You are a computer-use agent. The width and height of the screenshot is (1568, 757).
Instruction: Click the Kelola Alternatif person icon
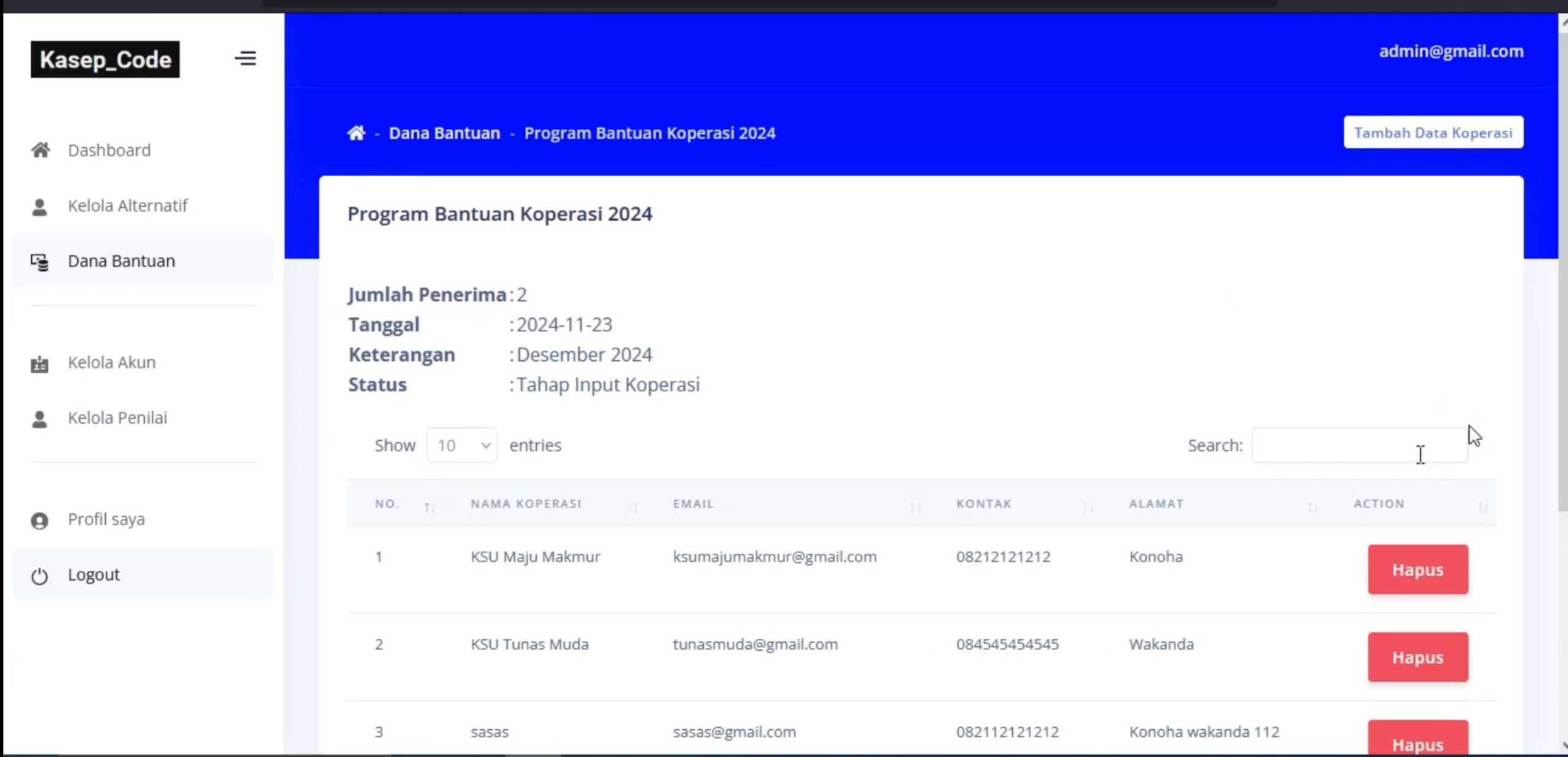pos(39,207)
